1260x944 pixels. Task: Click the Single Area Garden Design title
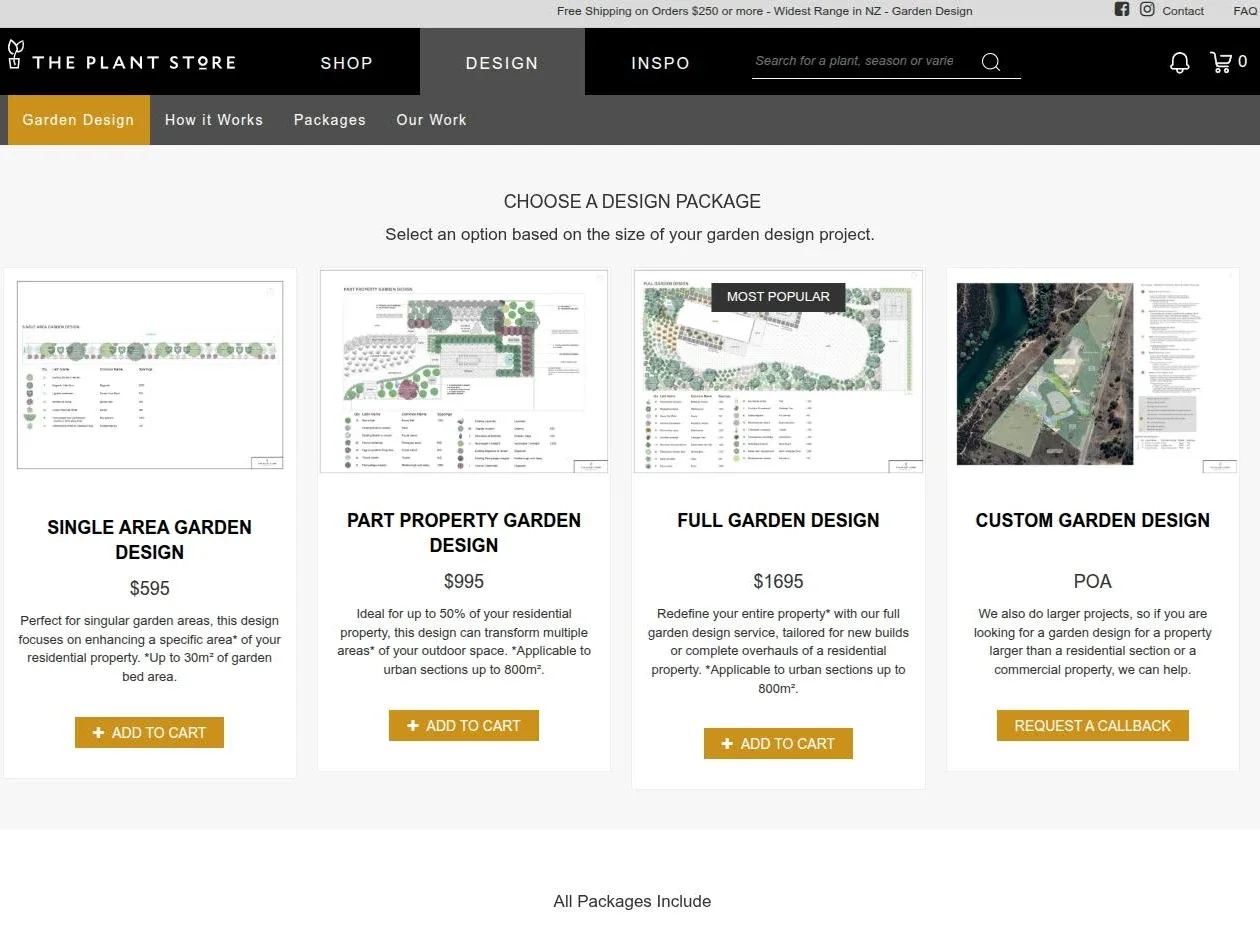149,539
